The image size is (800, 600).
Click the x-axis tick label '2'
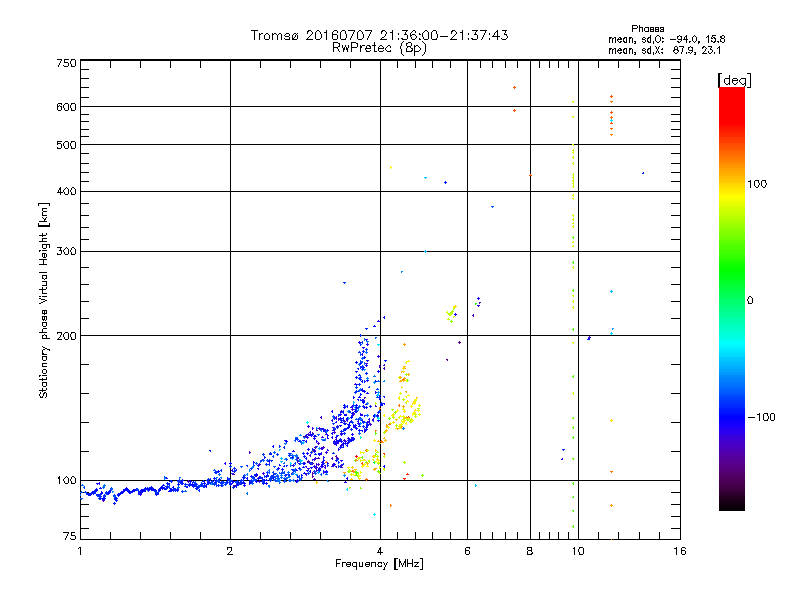[x=230, y=551]
